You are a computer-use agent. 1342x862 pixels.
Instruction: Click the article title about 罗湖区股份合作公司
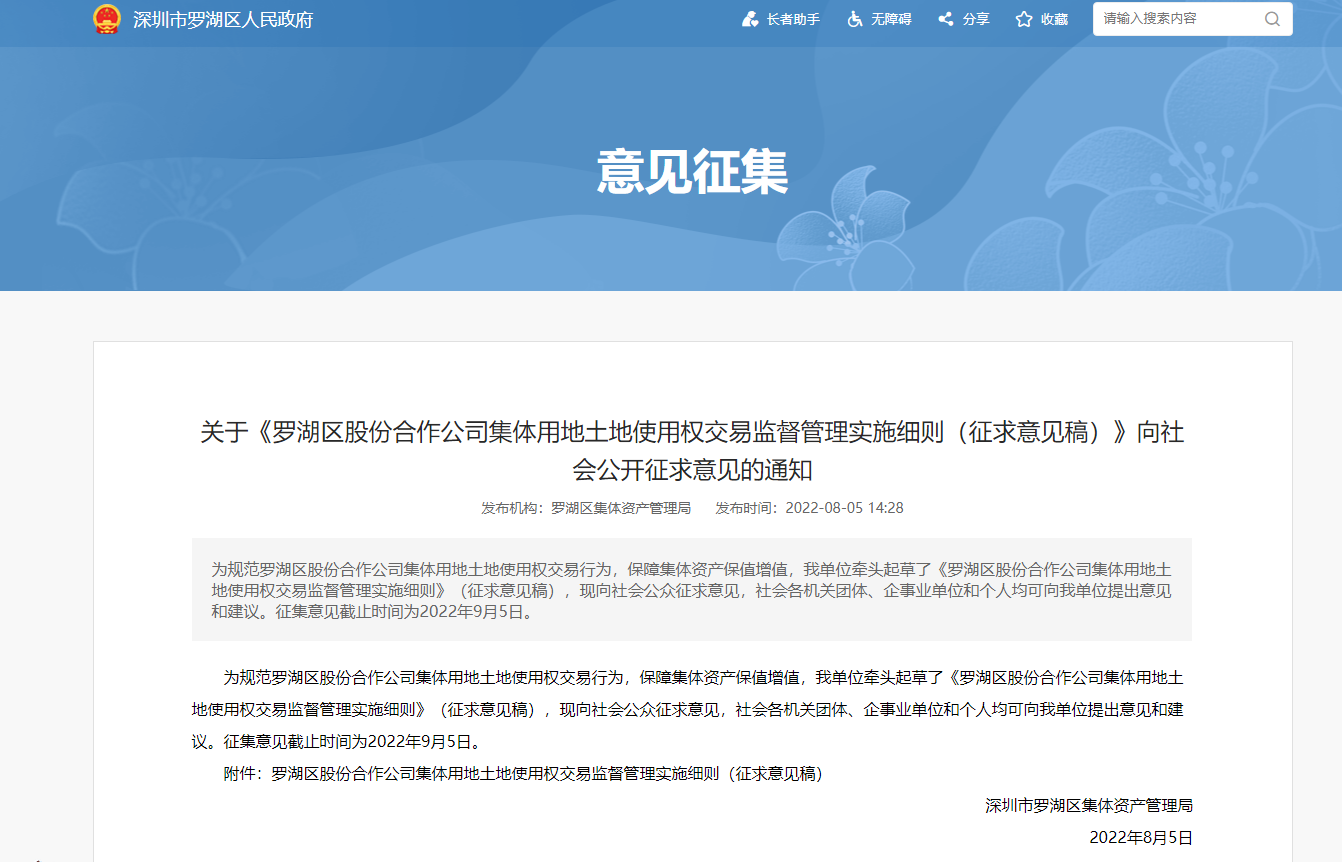692,450
